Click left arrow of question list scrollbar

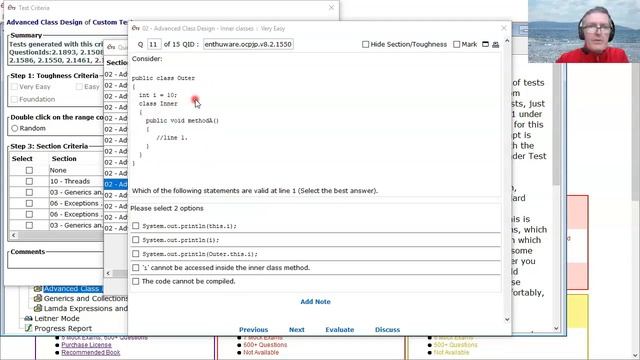click(x=108, y=273)
